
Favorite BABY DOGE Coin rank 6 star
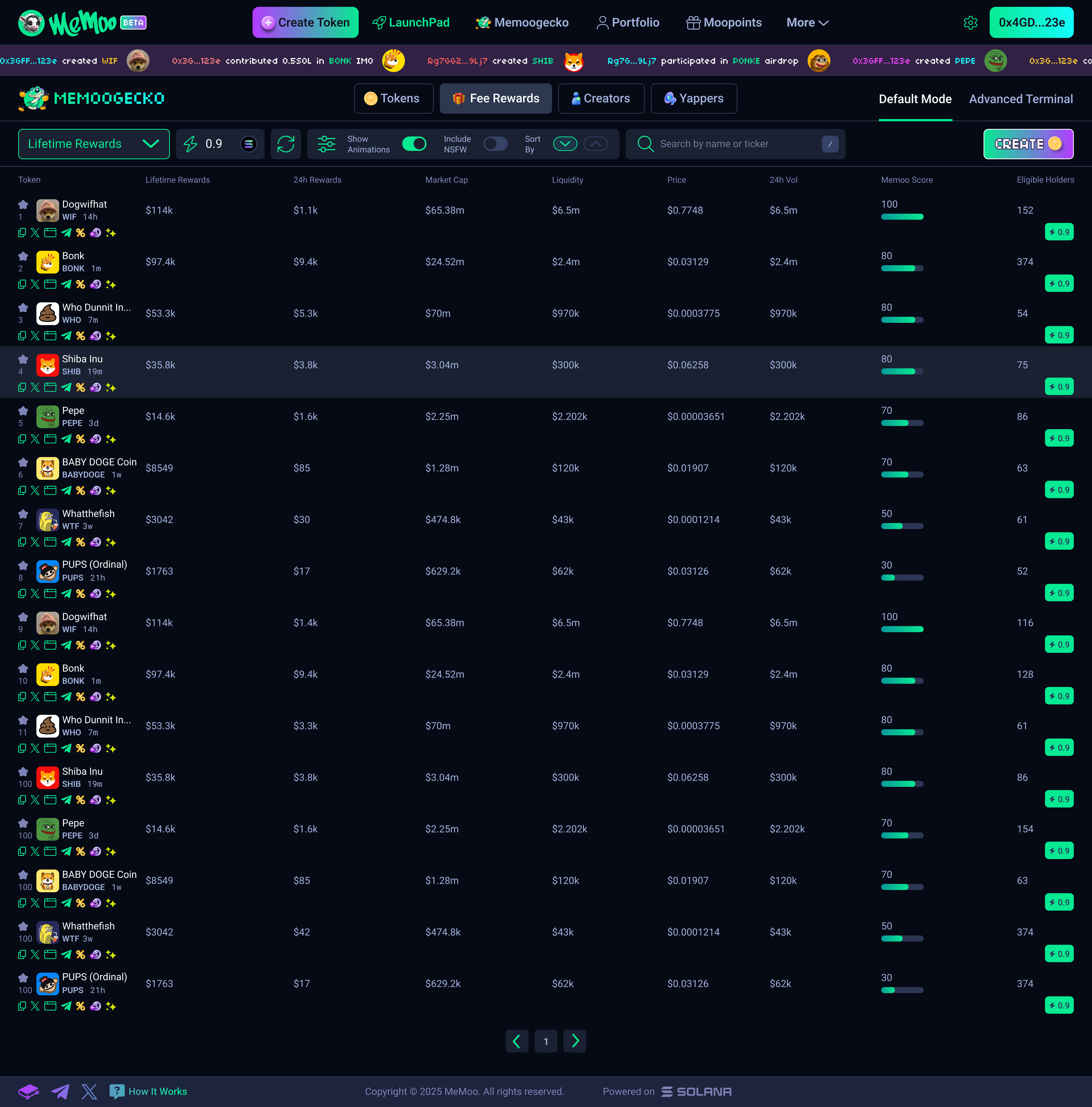tap(23, 462)
